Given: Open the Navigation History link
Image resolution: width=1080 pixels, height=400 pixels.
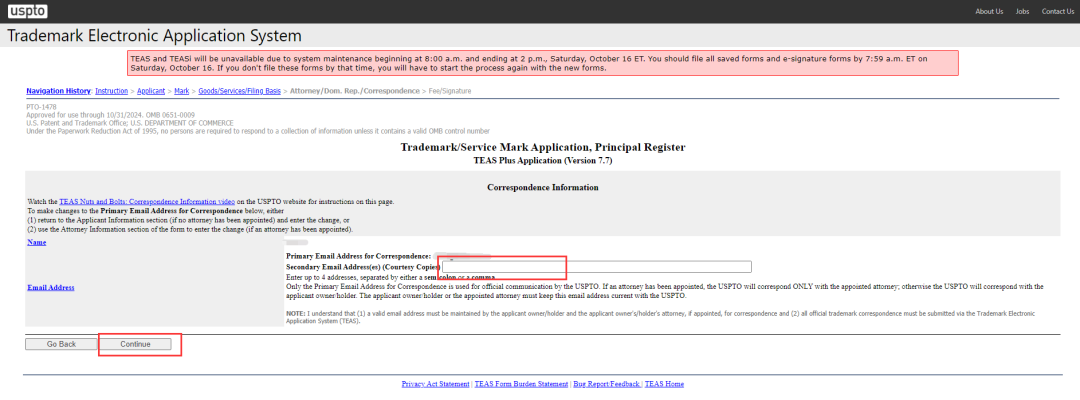Looking at the screenshot, I should point(59,91).
